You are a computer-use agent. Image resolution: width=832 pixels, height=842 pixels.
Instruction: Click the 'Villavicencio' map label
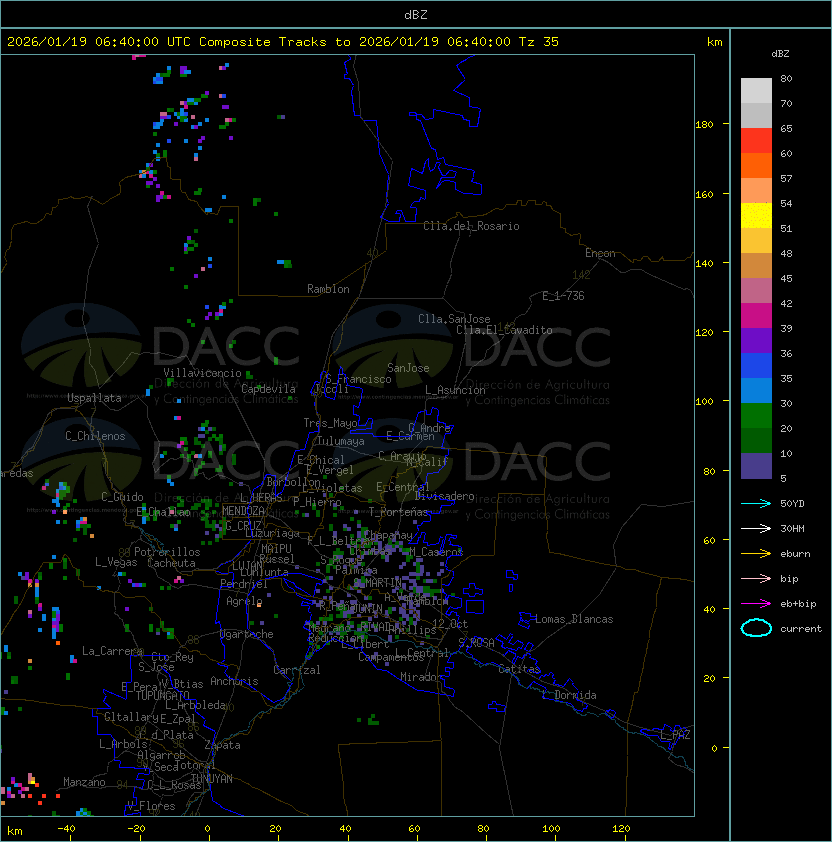point(202,373)
